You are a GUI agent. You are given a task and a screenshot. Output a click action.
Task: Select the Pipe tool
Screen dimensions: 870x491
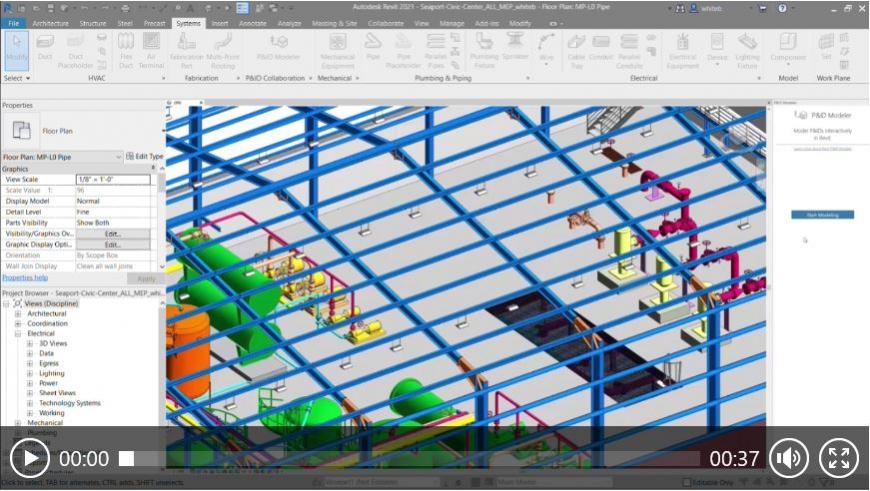(x=373, y=48)
